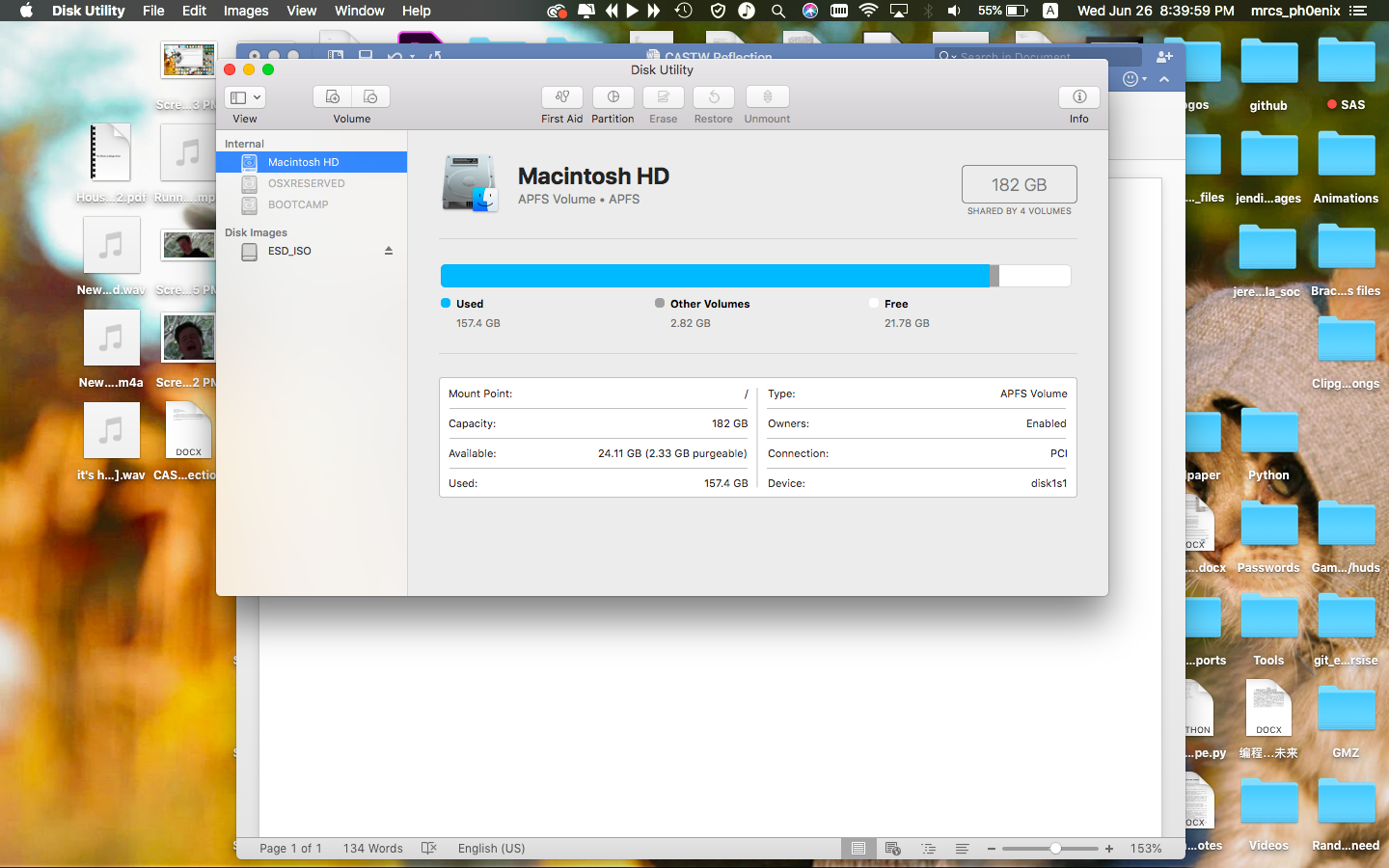
Task: Select BOOTCAMP volume in the sidebar
Action: tap(312, 204)
